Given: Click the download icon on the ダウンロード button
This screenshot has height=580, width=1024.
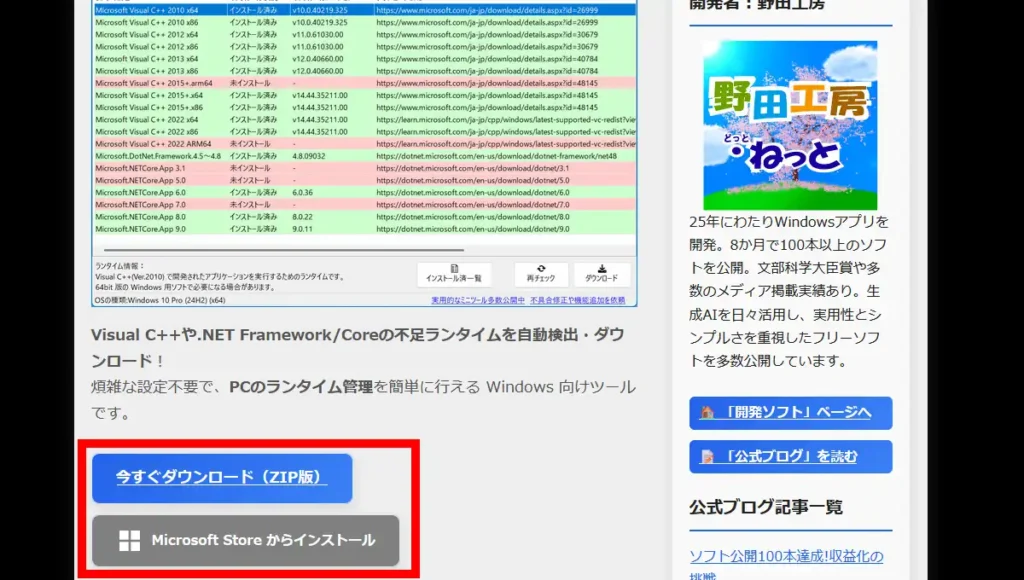Looking at the screenshot, I should 603,268.
